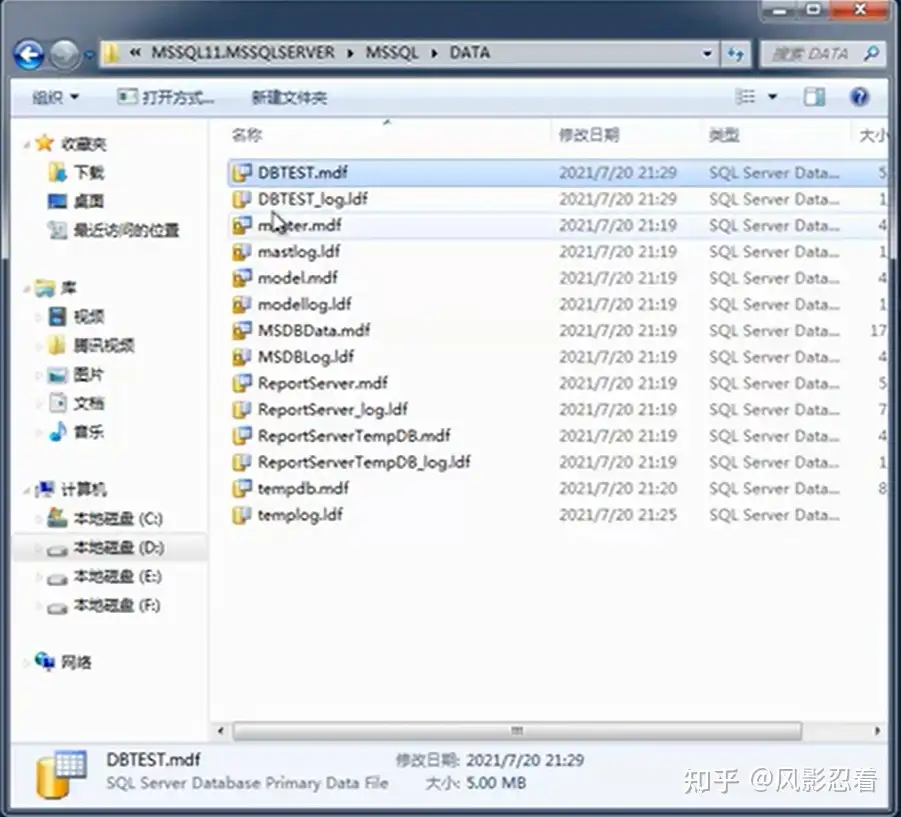Select ReportServerTempDB.mdf file icon
This screenshot has width=901, height=817.
tap(242, 436)
